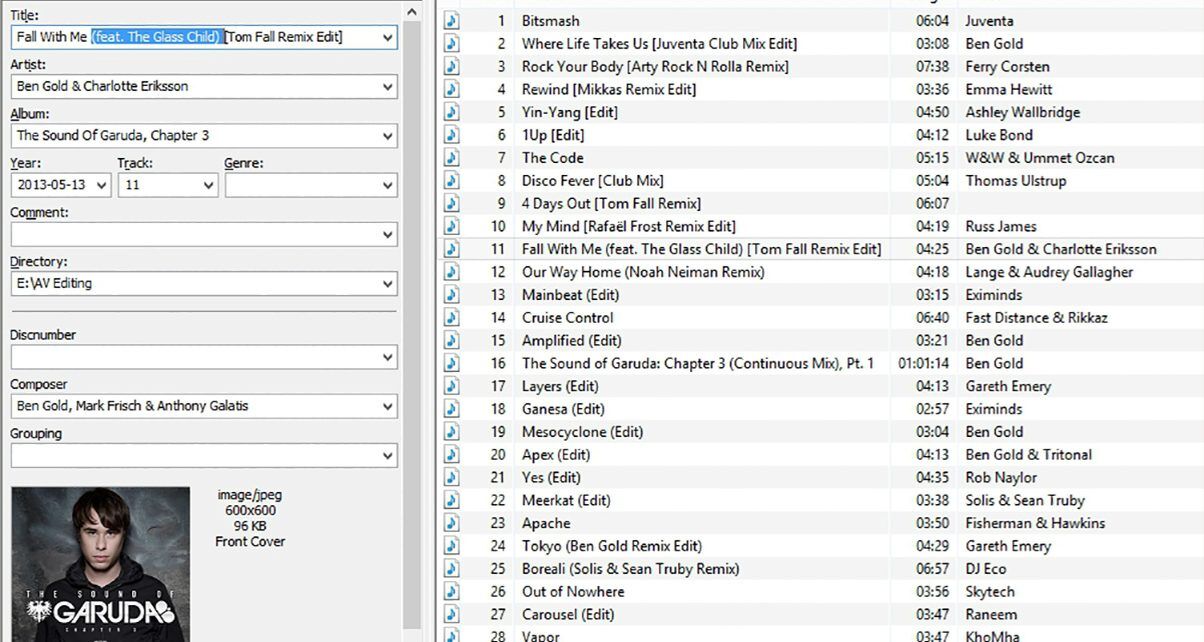Click the audio file icon for Apache
1204x642 pixels.
(x=452, y=523)
